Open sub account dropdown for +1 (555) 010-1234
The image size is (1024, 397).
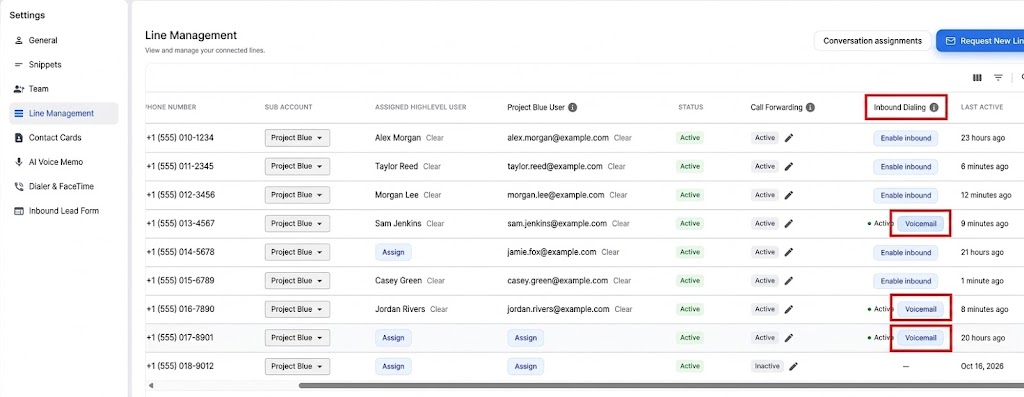tap(297, 138)
